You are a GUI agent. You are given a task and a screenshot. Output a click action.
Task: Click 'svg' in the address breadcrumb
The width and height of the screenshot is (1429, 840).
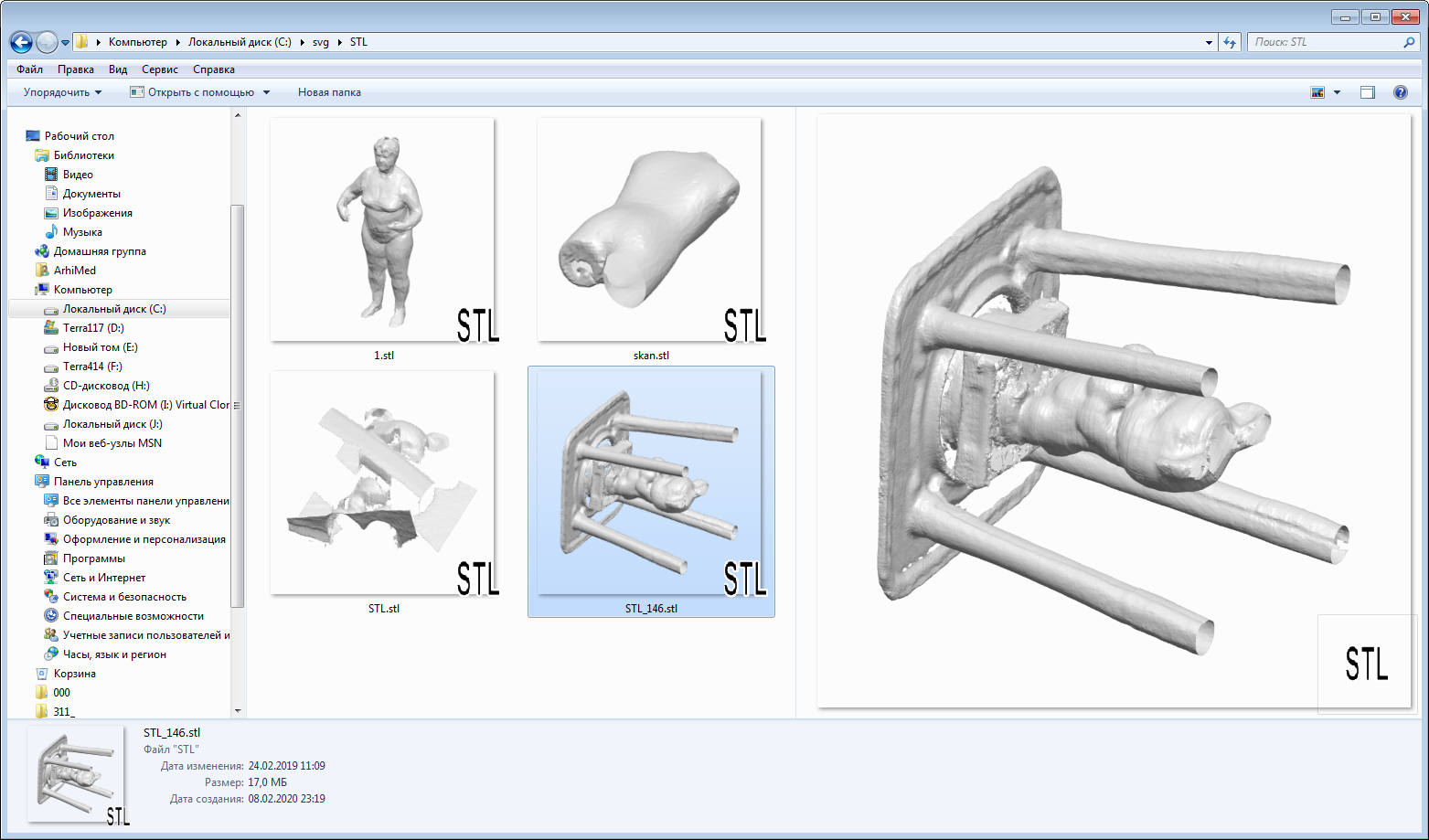click(x=321, y=42)
